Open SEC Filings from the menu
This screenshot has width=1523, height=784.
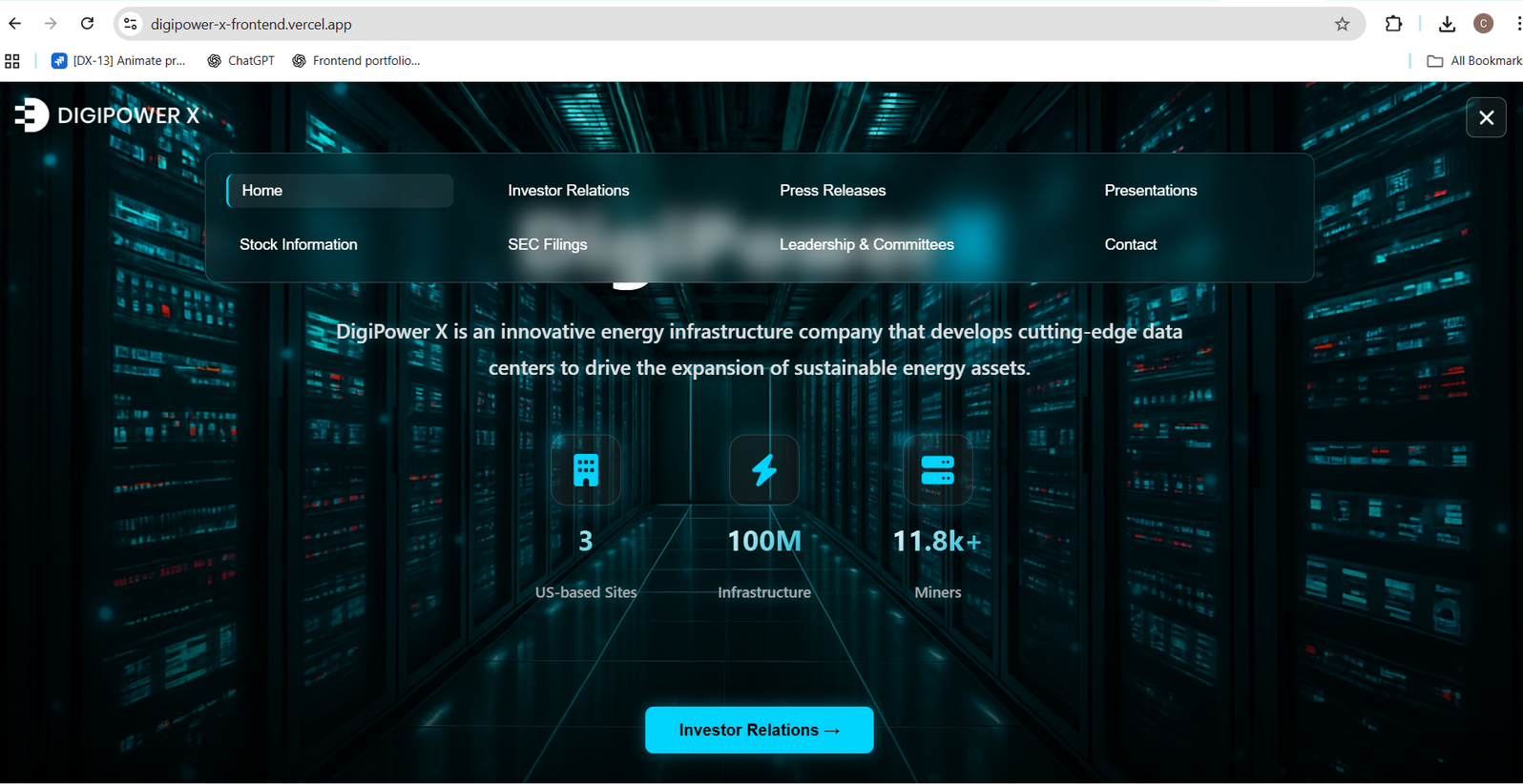(x=548, y=245)
